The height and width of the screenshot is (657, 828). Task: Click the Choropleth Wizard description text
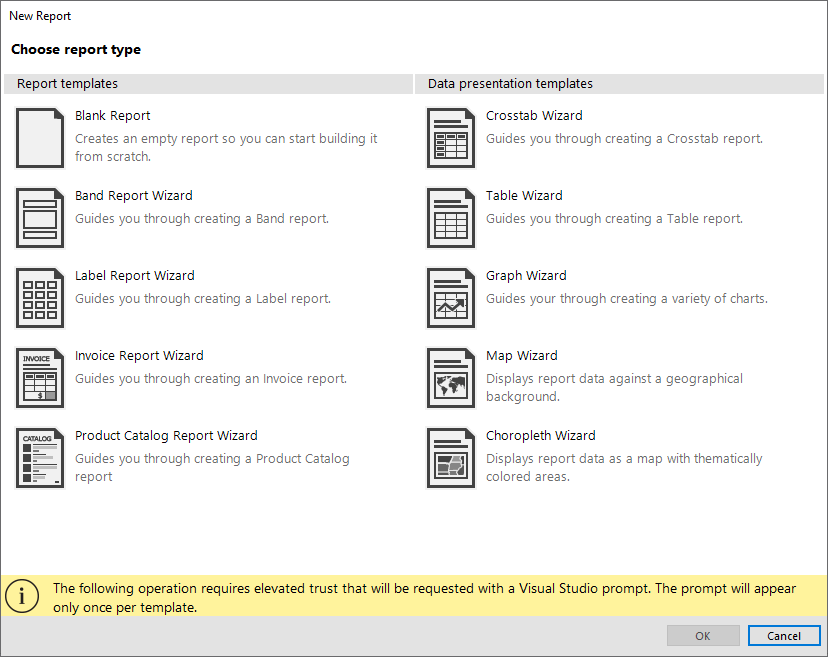(x=624, y=467)
